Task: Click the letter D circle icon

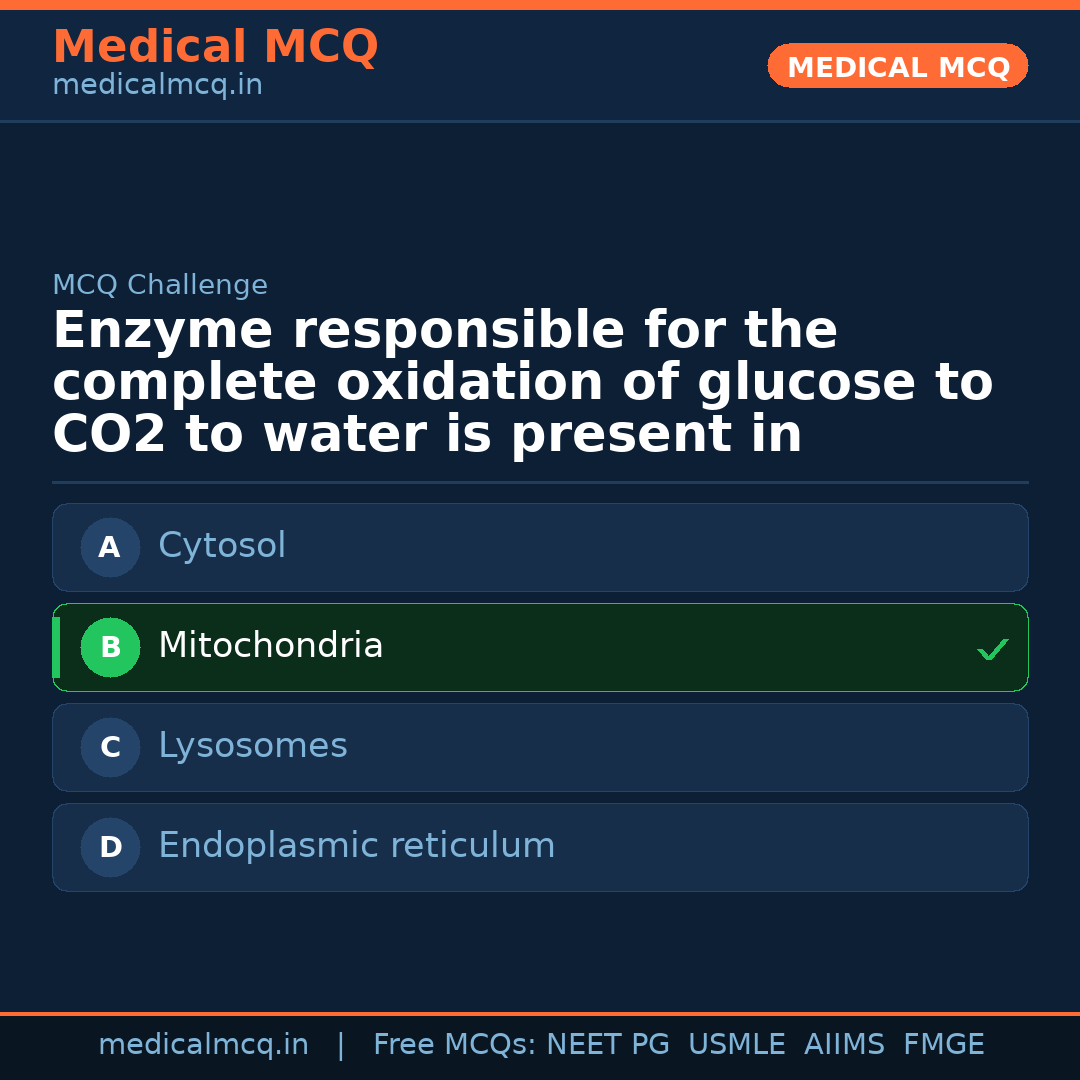Action: (110, 848)
